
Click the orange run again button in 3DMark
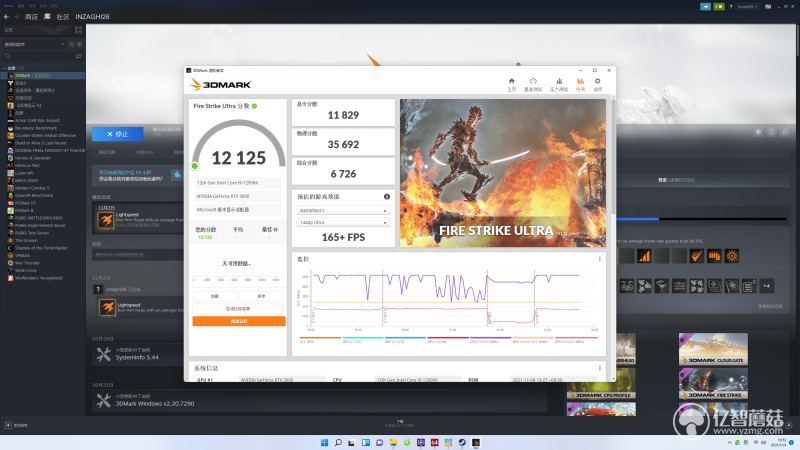tap(239, 321)
